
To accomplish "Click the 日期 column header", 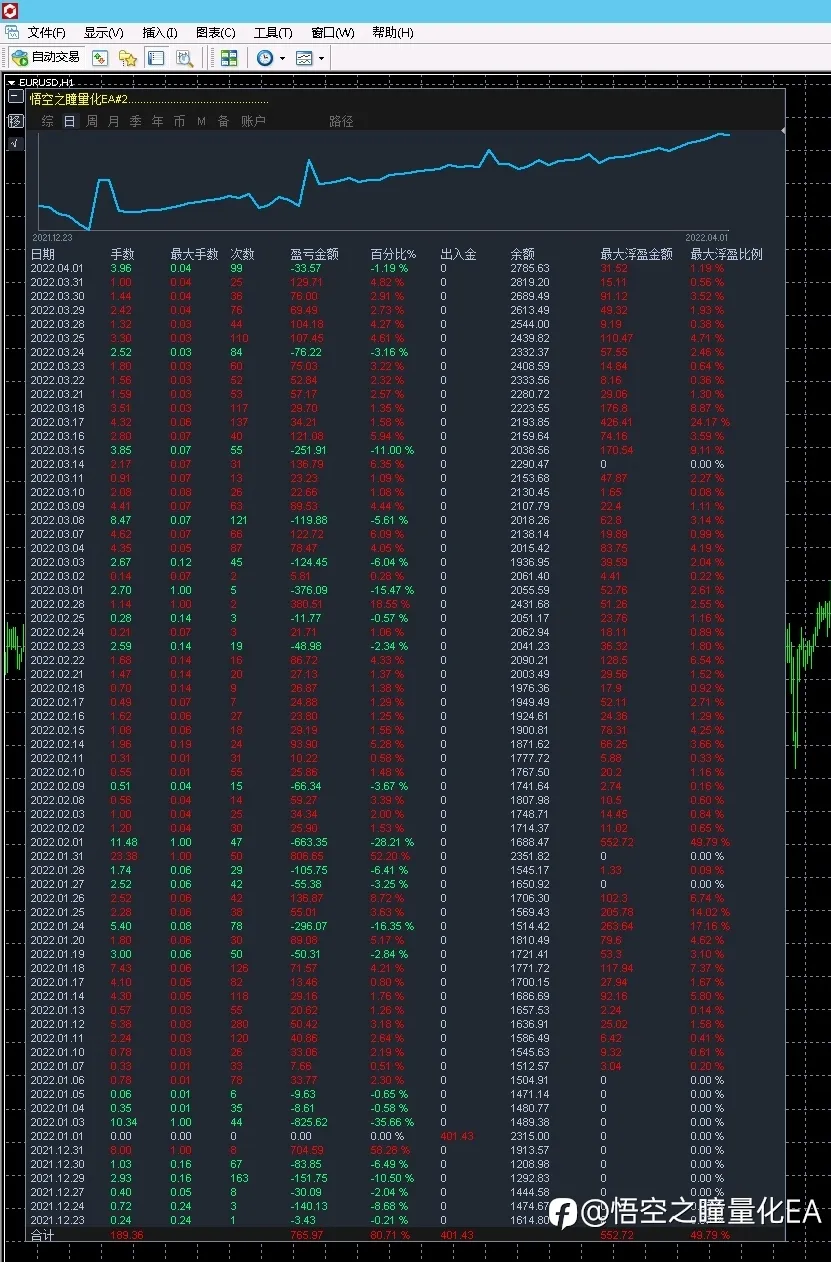I will click(43, 254).
